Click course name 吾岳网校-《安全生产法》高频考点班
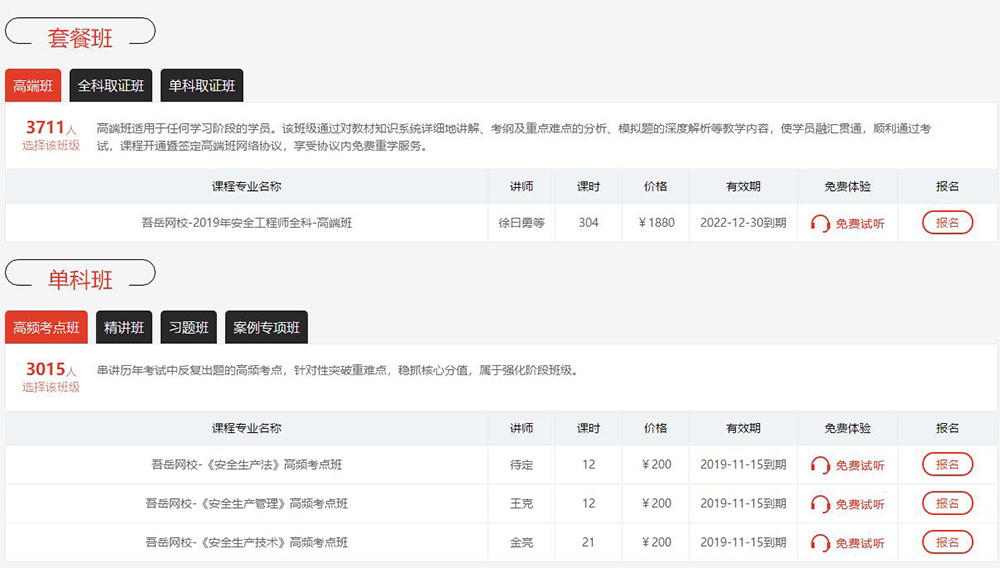Screen dimensions: 1000x568 pos(247,464)
